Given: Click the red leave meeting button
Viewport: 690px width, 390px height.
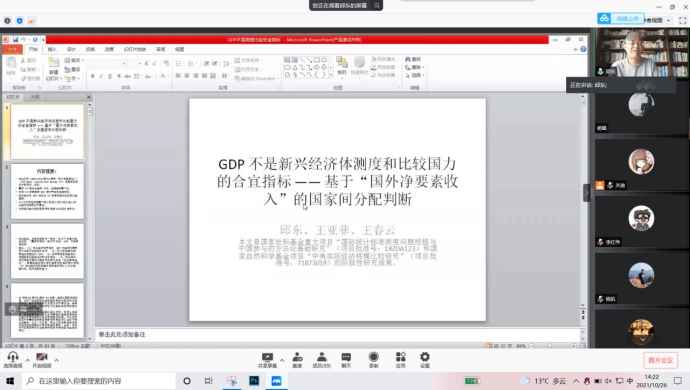Looking at the screenshot, I should [661, 360].
